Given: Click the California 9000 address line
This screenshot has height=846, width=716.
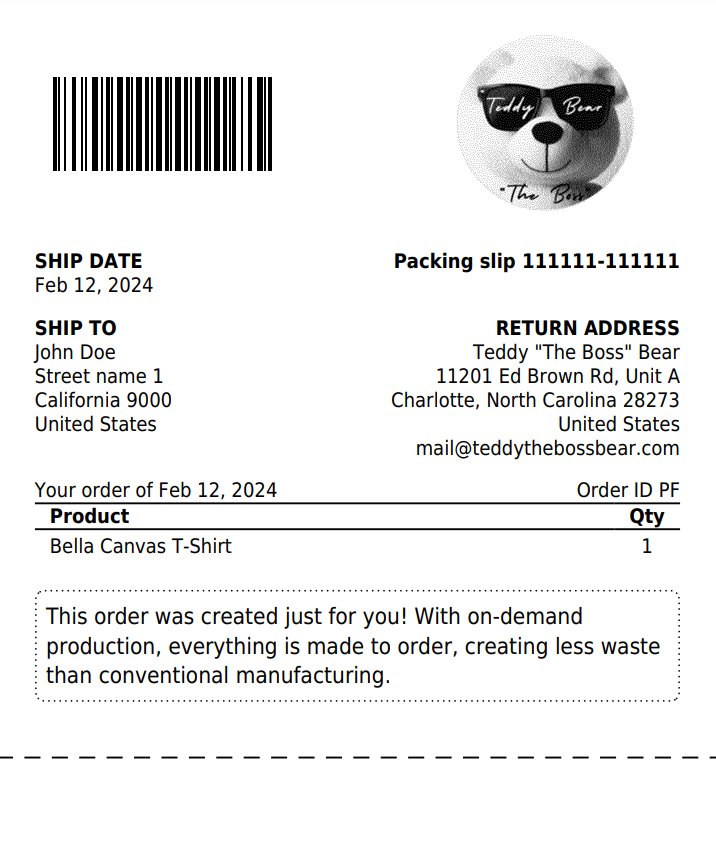Looking at the screenshot, I should pos(103,400).
